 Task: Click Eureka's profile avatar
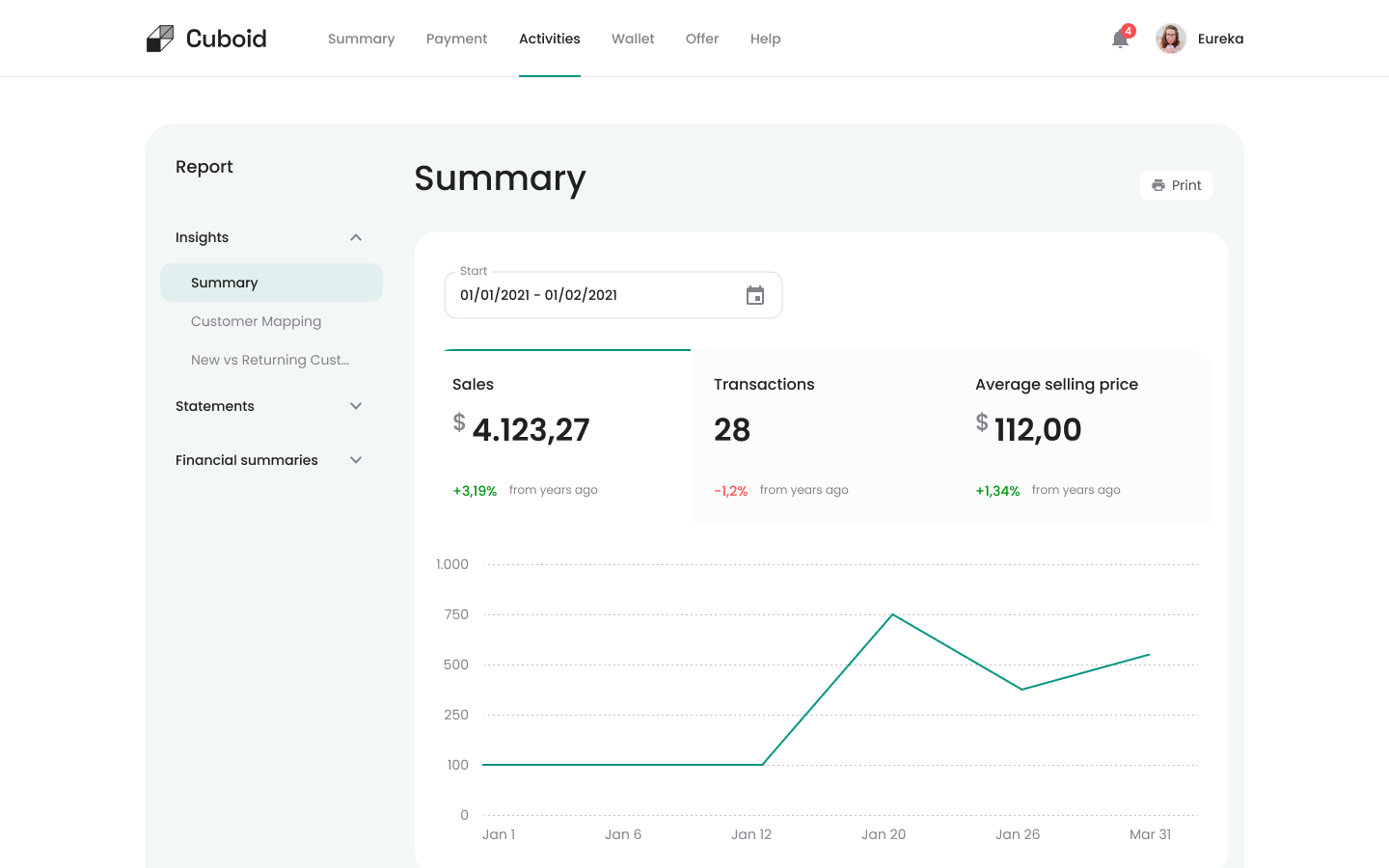click(1170, 39)
